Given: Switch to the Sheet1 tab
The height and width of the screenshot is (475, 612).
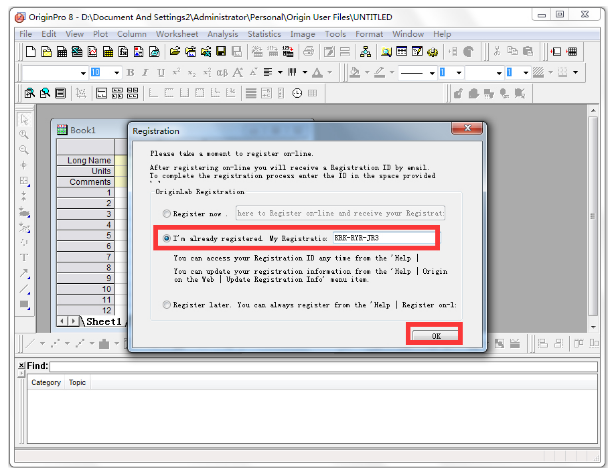Looking at the screenshot, I should [100, 322].
